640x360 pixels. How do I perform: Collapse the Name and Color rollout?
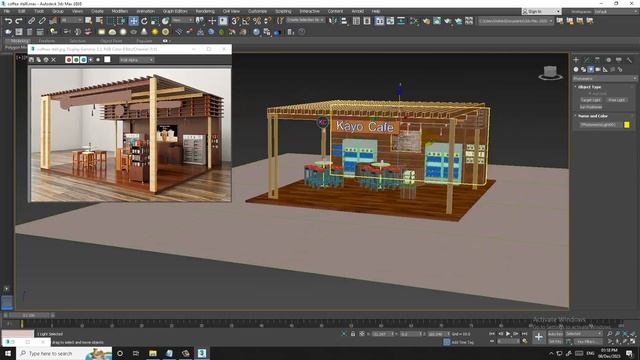coord(592,116)
